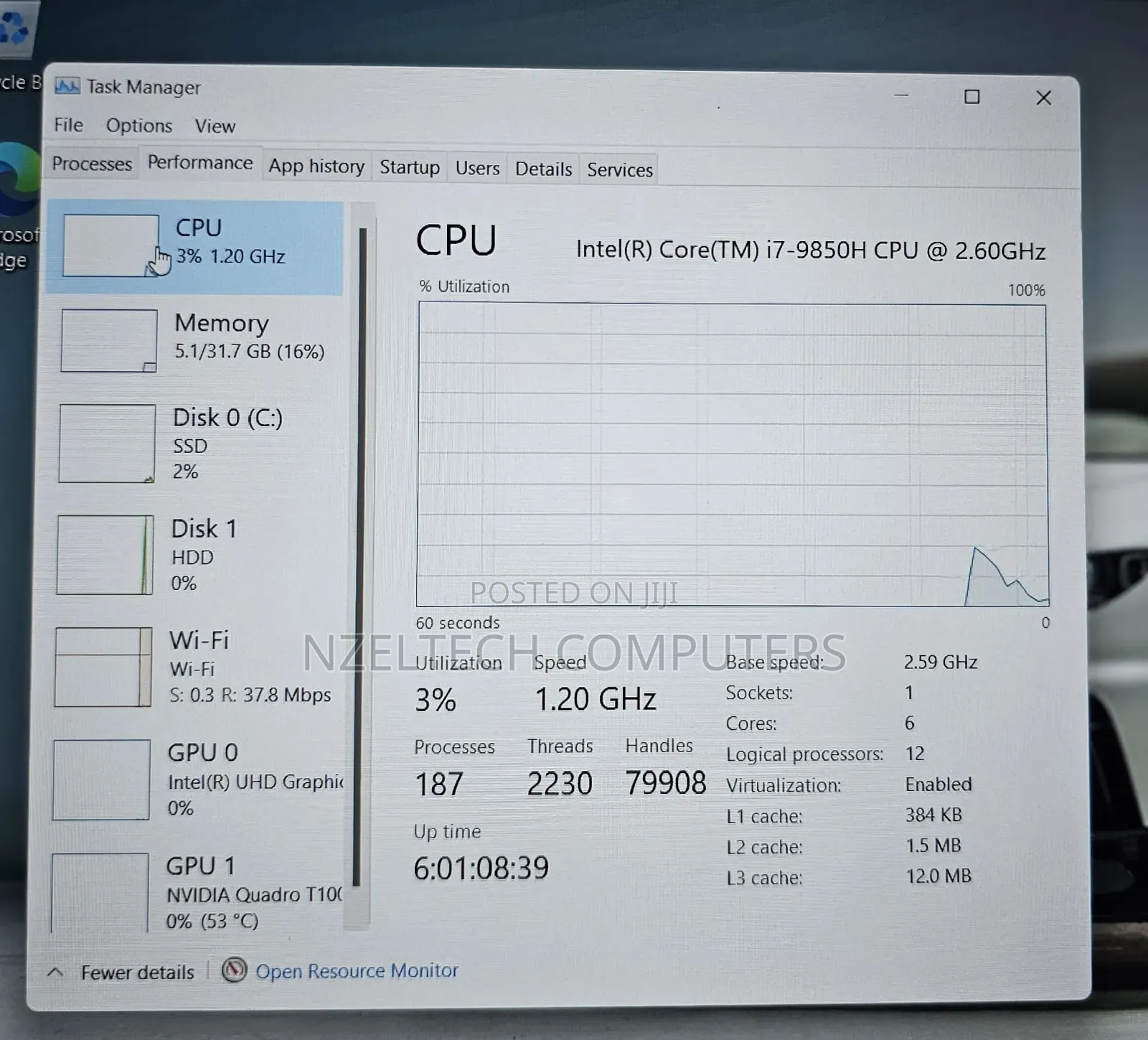This screenshot has height=1040, width=1148.
Task: Click the Logical processors value 12
Action: (915, 753)
